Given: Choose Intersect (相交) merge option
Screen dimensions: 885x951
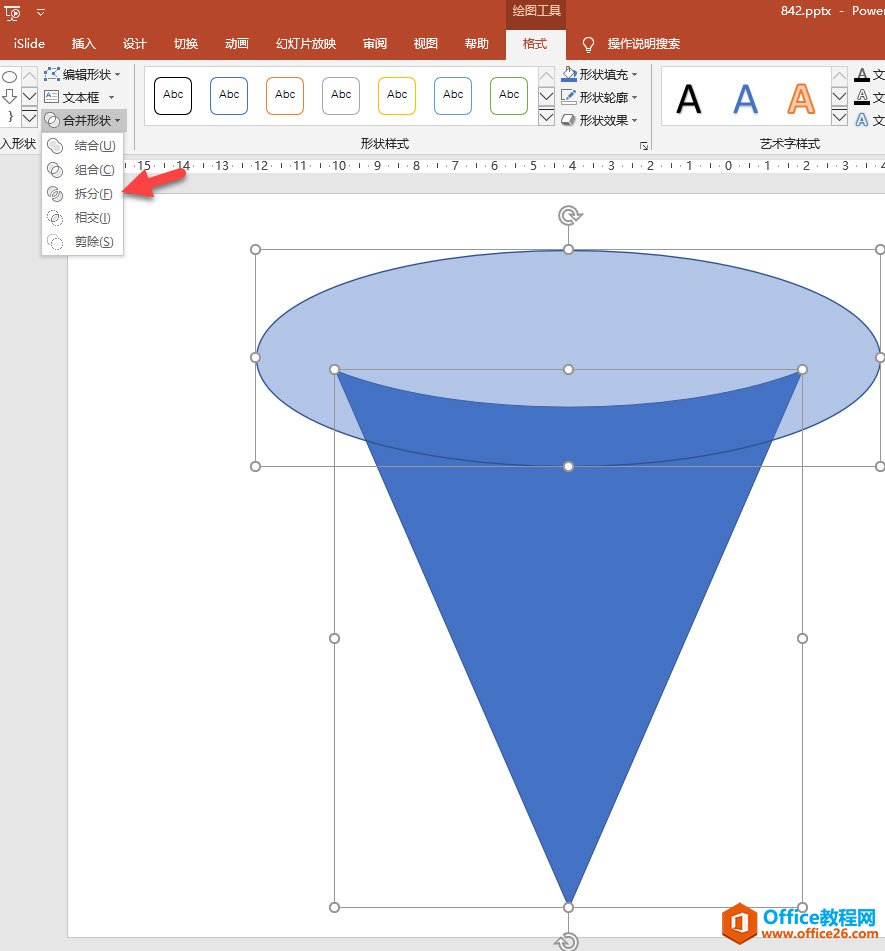Looking at the screenshot, I should [x=92, y=218].
